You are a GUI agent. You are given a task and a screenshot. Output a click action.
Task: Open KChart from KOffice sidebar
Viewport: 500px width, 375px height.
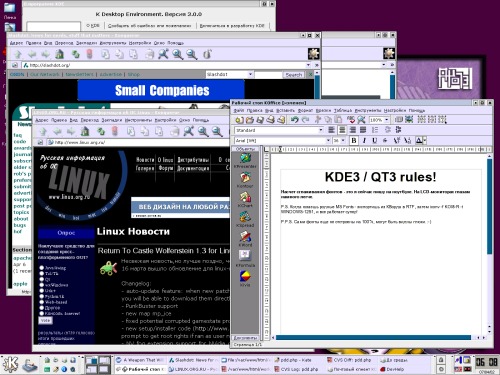(x=245, y=200)
